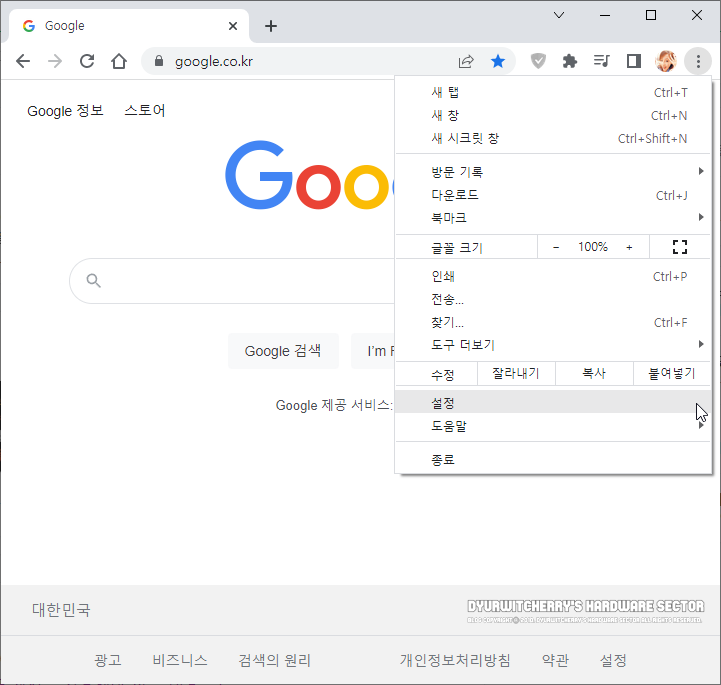Select 찾기... menu item

click(553, 322)
